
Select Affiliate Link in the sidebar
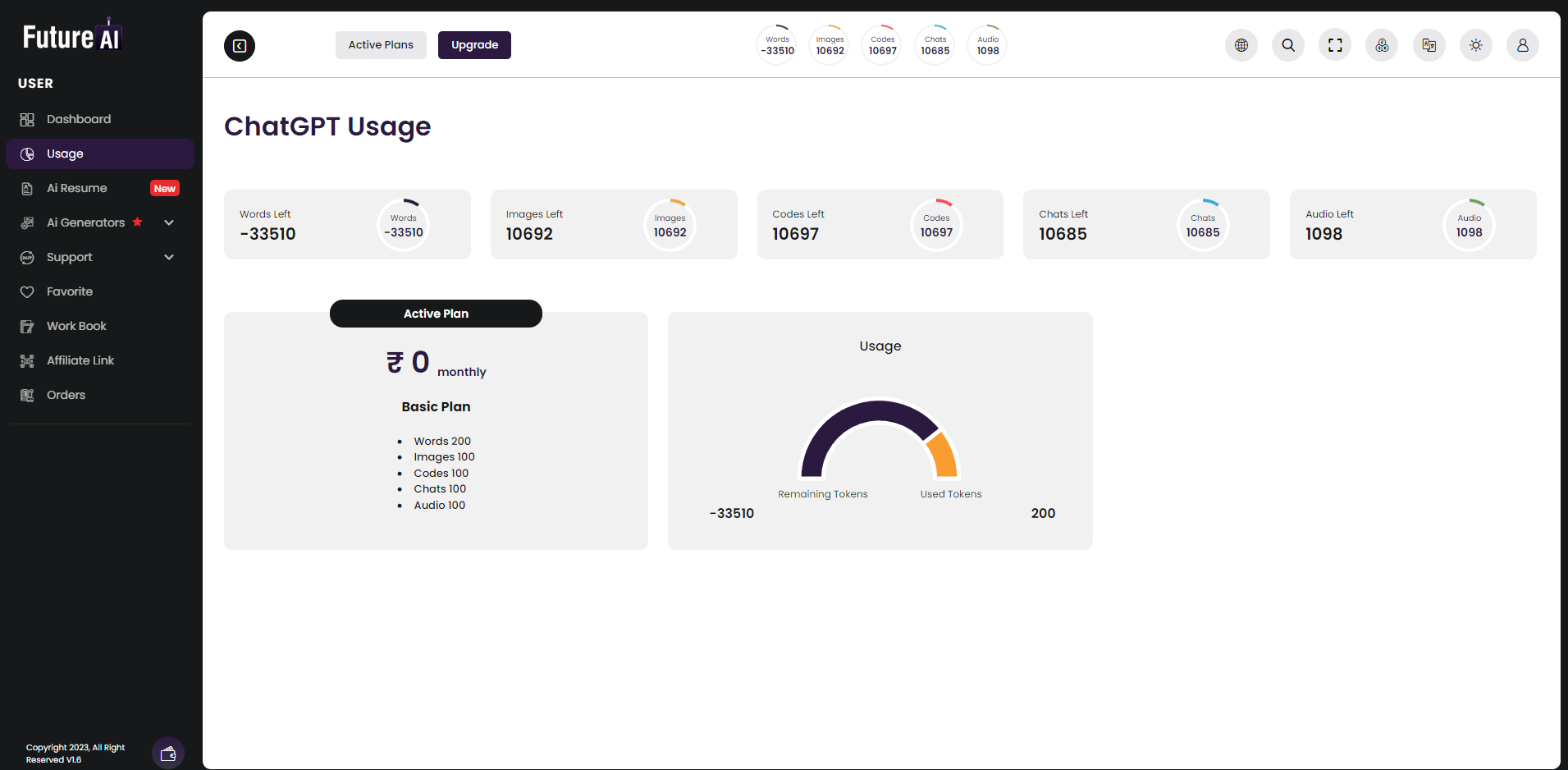[x=80, y=360]
